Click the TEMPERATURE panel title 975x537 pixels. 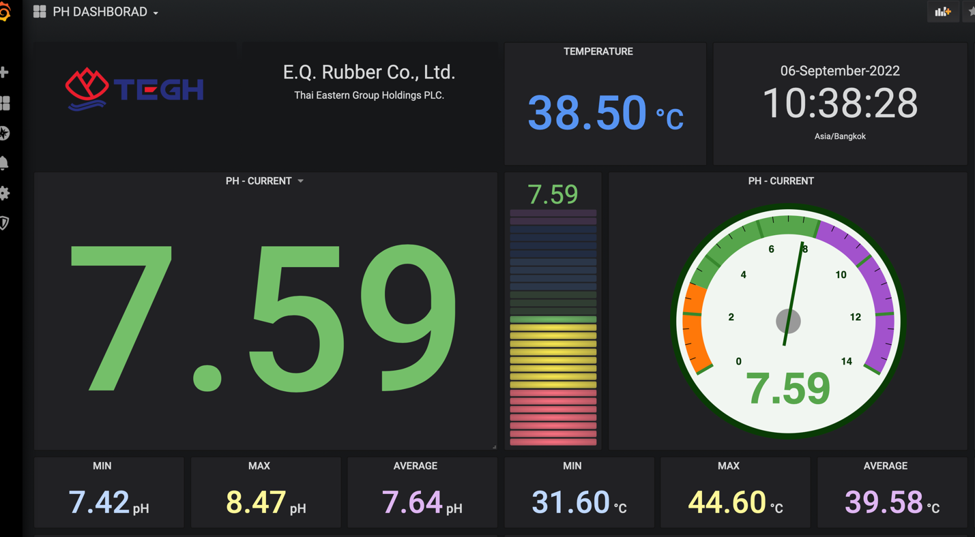point(598,51)
